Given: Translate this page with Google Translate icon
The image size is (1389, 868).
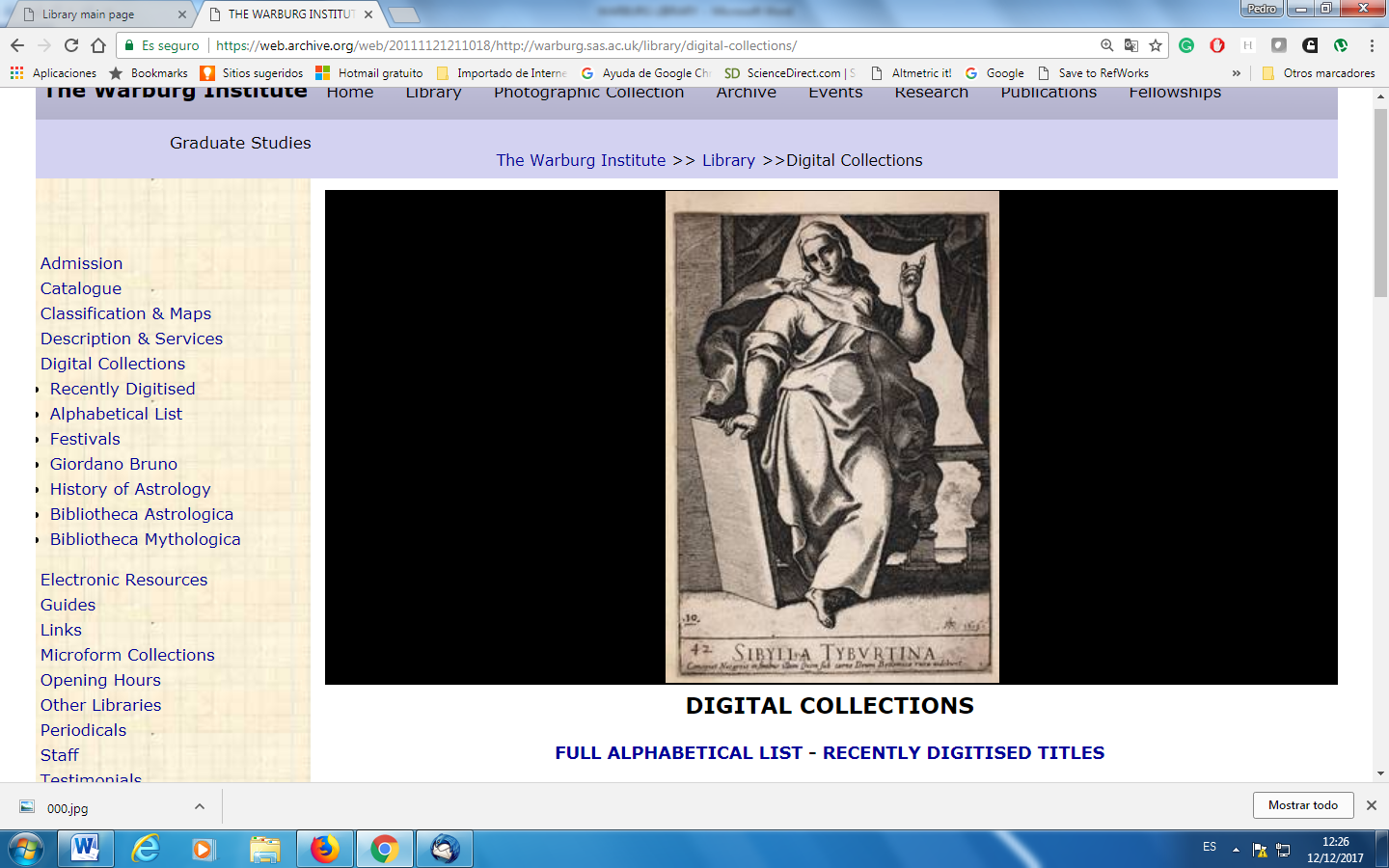Looking at the screenshot, I should click(1131, 45).
